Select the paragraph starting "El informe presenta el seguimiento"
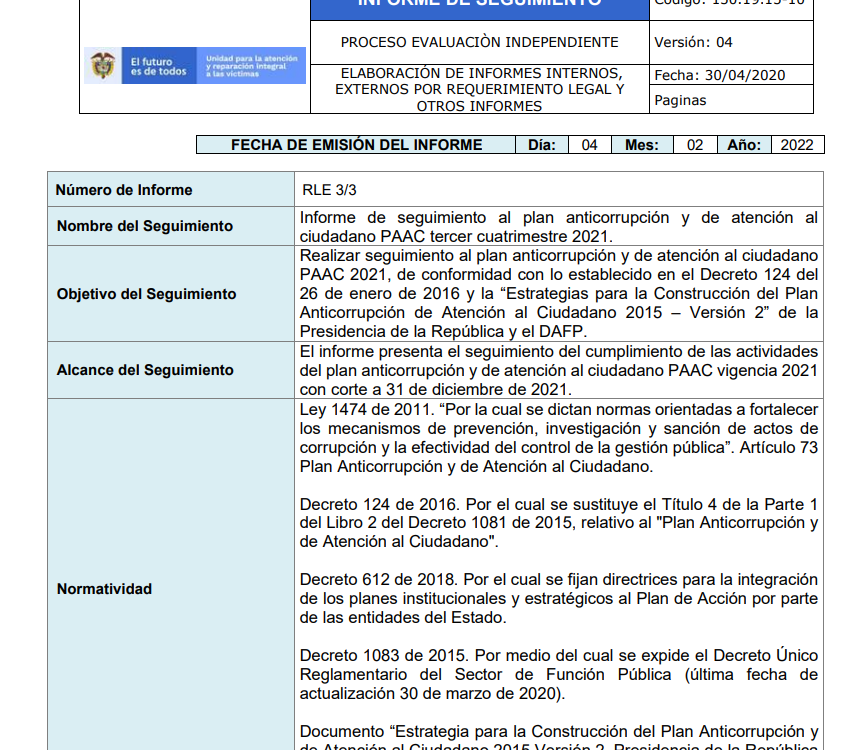Viewport: 863px width, 750px height. [559, 370]
